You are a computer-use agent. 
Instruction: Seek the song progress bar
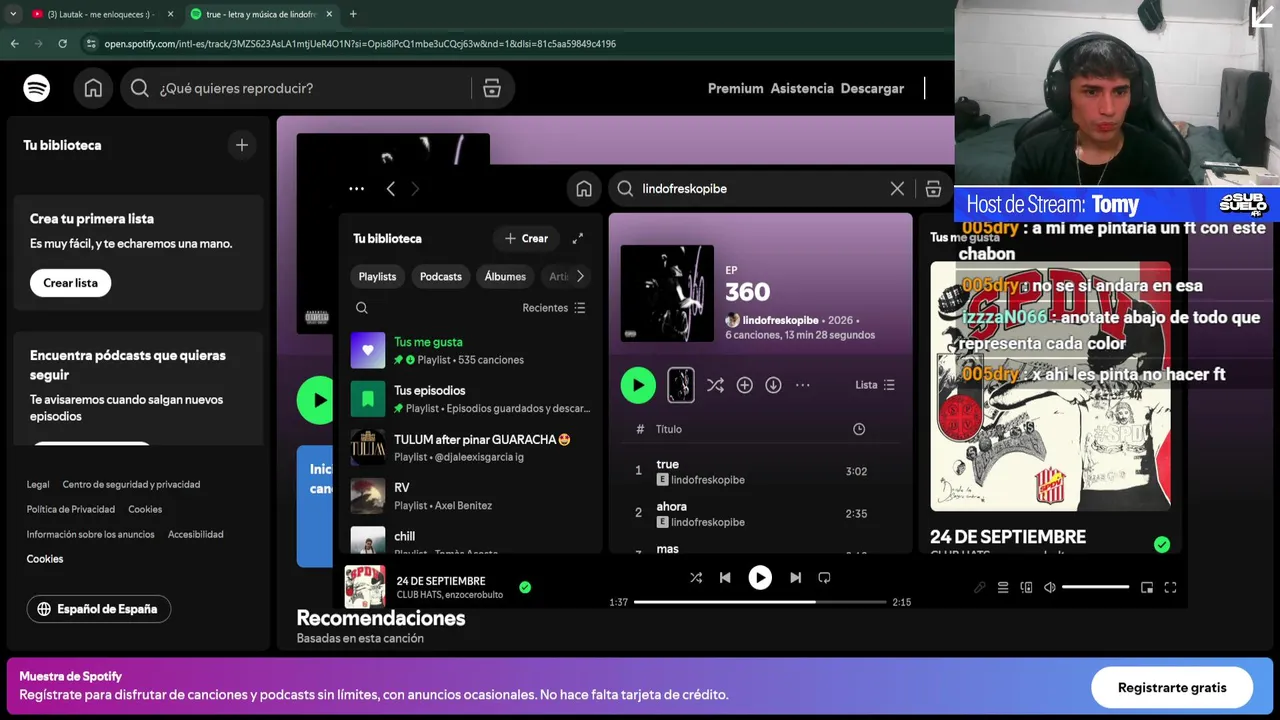point(760,602)
